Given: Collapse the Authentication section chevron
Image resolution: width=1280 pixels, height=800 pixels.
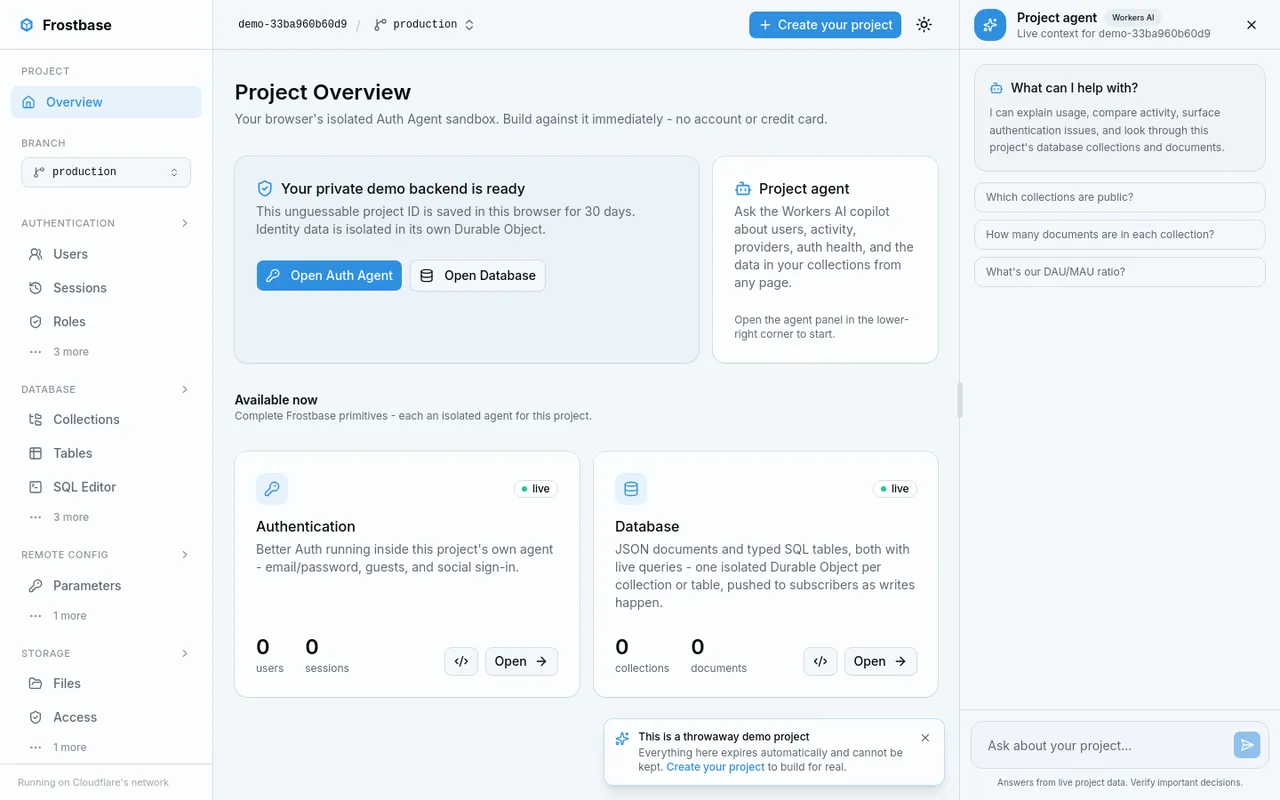Looking at the screenshot, I should click(x=185, y=223).
